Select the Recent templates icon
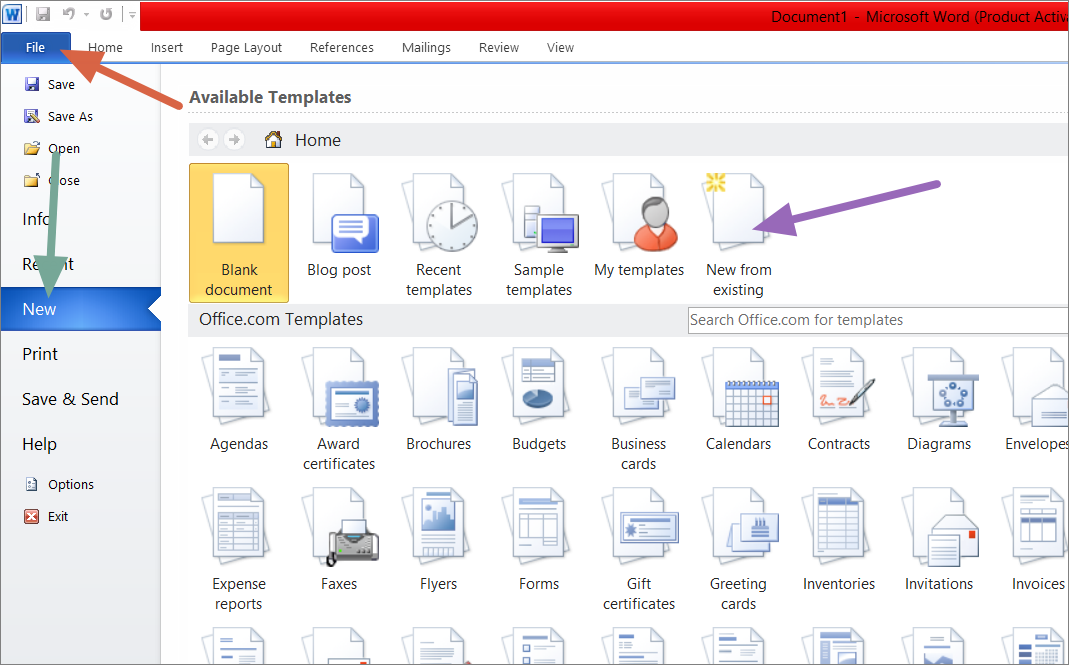The image size is (1069, 665). tap(439, 228)
